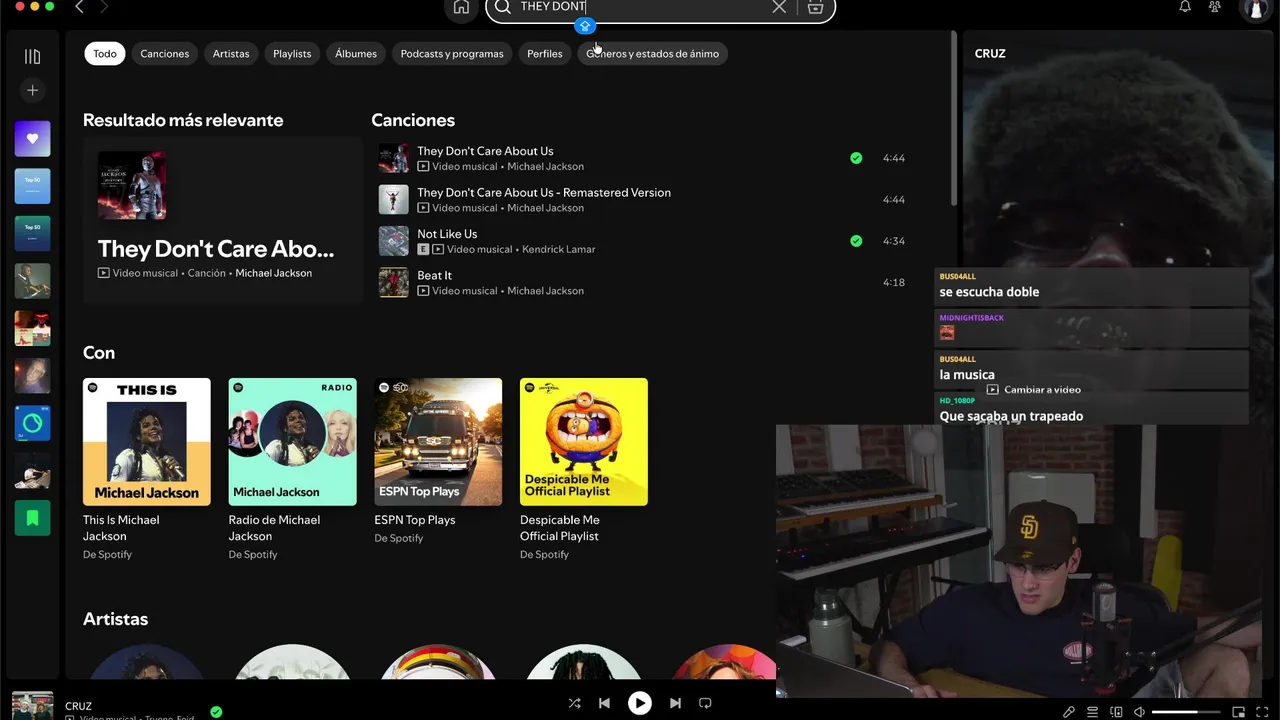Toggle repeat mode
Image resolution: width=1280 pixels, height=720 pixels.
pos(705,703)
